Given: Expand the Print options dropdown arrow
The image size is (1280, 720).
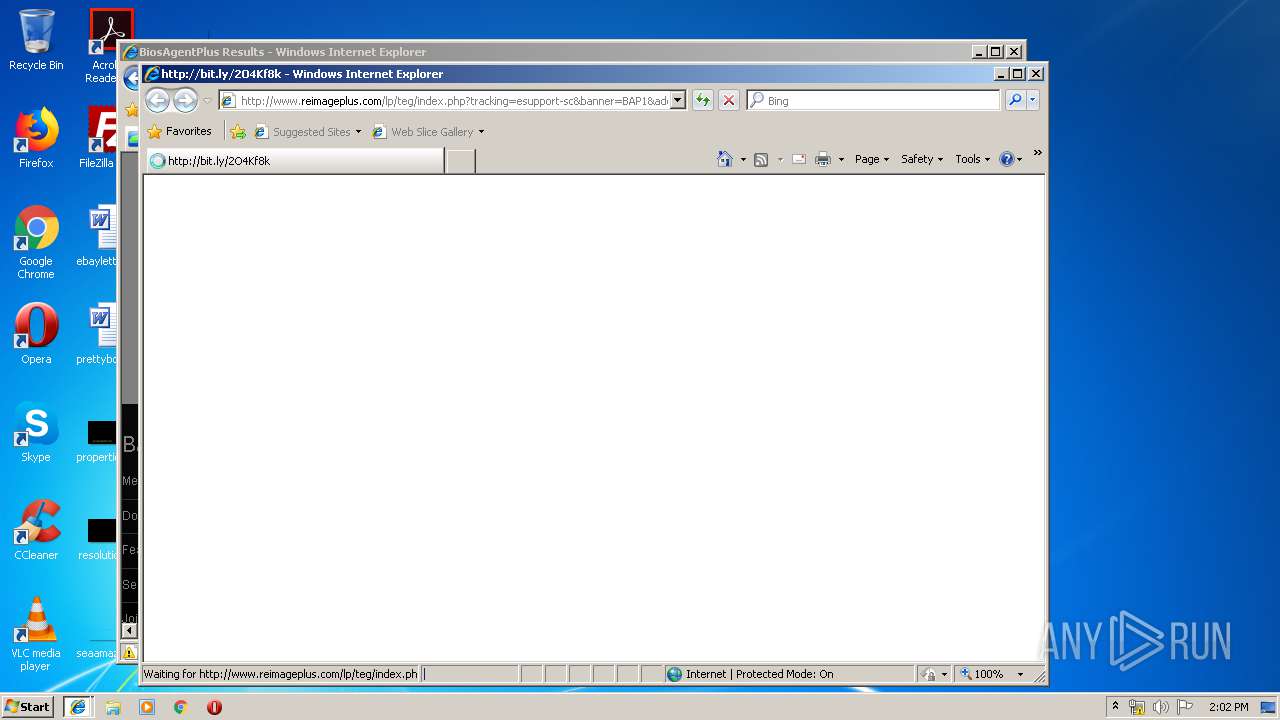Looking at the screenshot, I should [841, 159].
